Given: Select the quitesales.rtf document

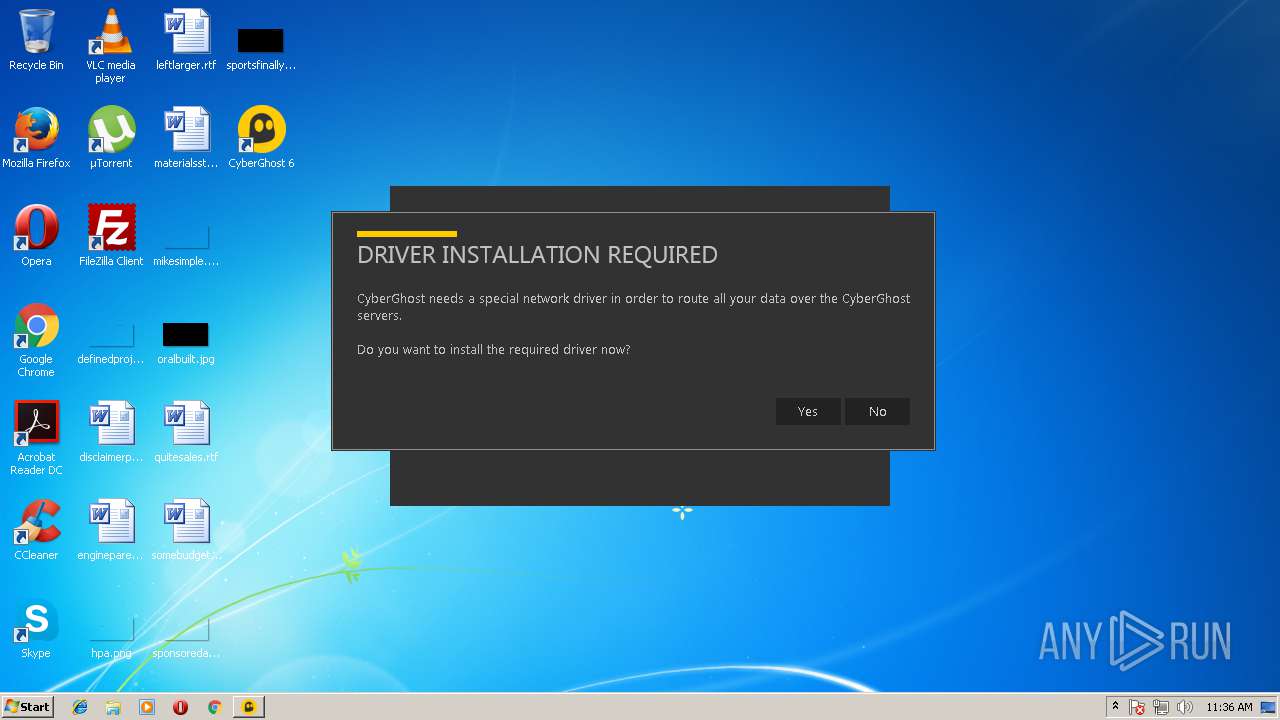Looking at the screenshot, I should tap(186, 432).
